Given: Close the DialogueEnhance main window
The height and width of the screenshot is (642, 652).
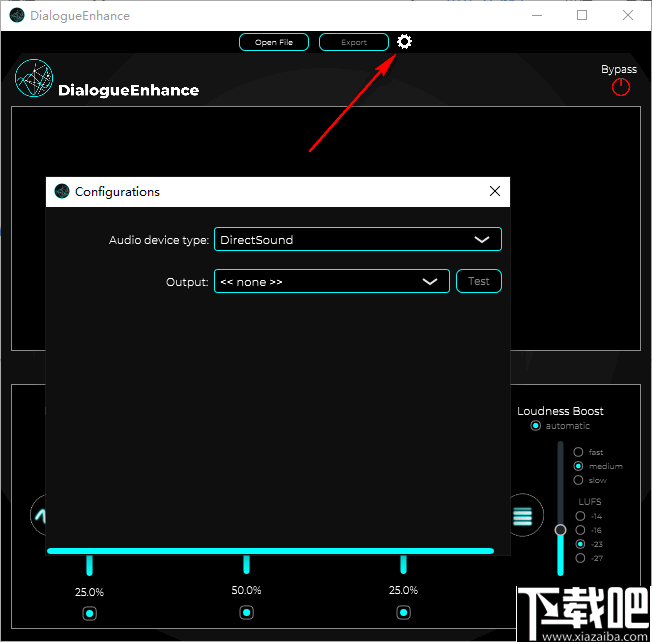Looking at the screenshot, I should pyautogui.click(x=627, y=15).
